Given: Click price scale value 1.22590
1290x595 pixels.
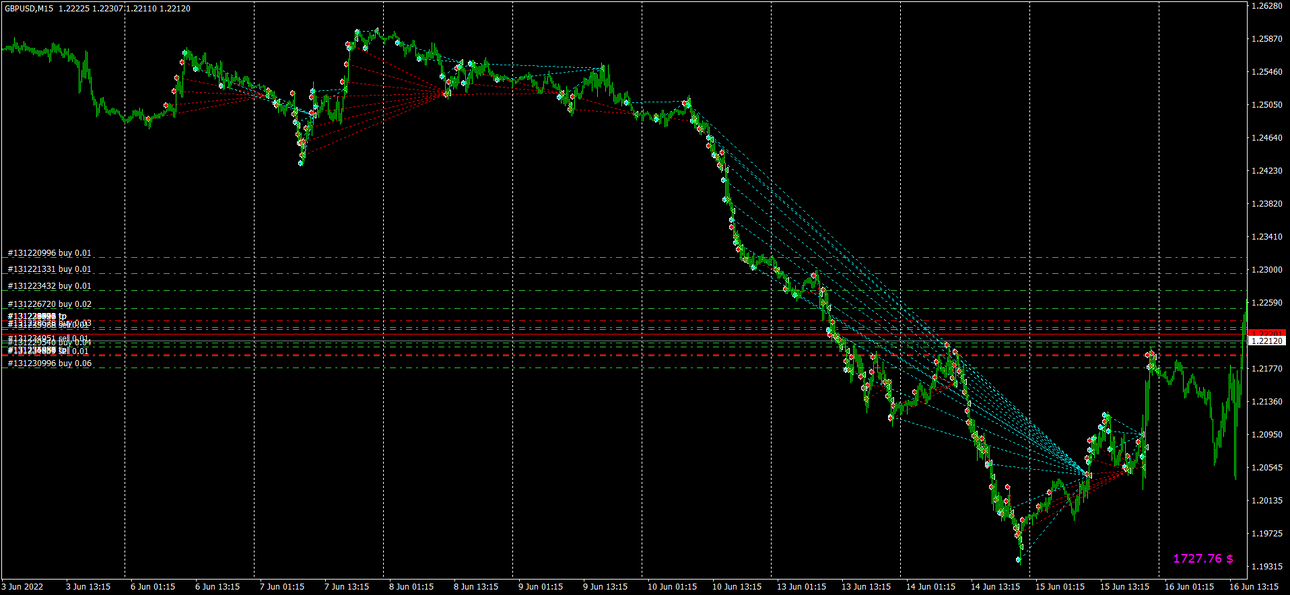Looking at the screenshot, I should click(1267, 303).
